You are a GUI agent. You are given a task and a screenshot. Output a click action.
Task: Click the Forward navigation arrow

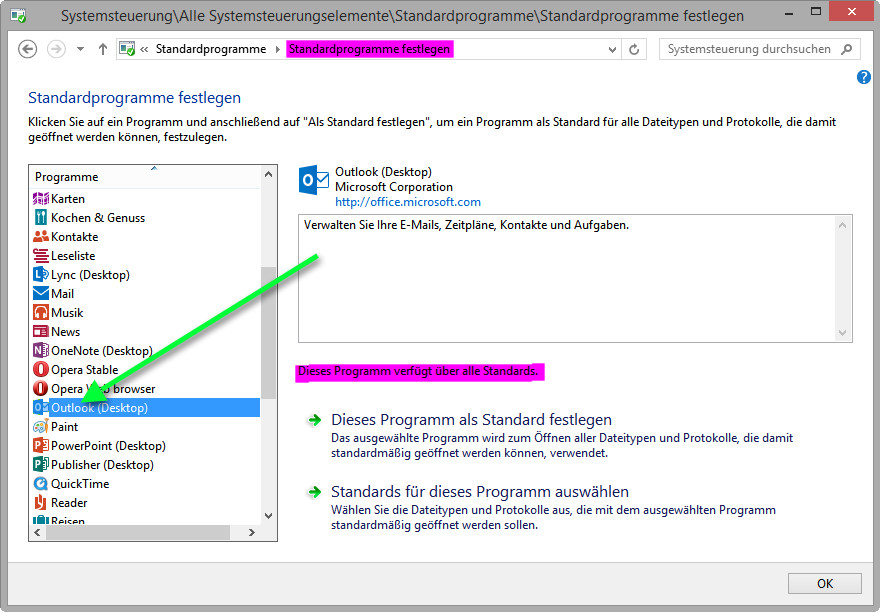click(56, 49)
